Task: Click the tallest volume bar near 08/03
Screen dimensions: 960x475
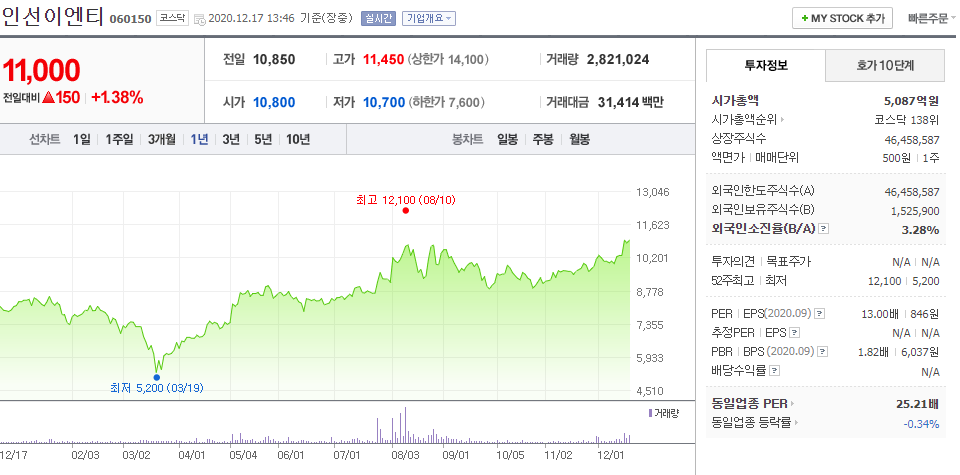Action: [405, 425]
